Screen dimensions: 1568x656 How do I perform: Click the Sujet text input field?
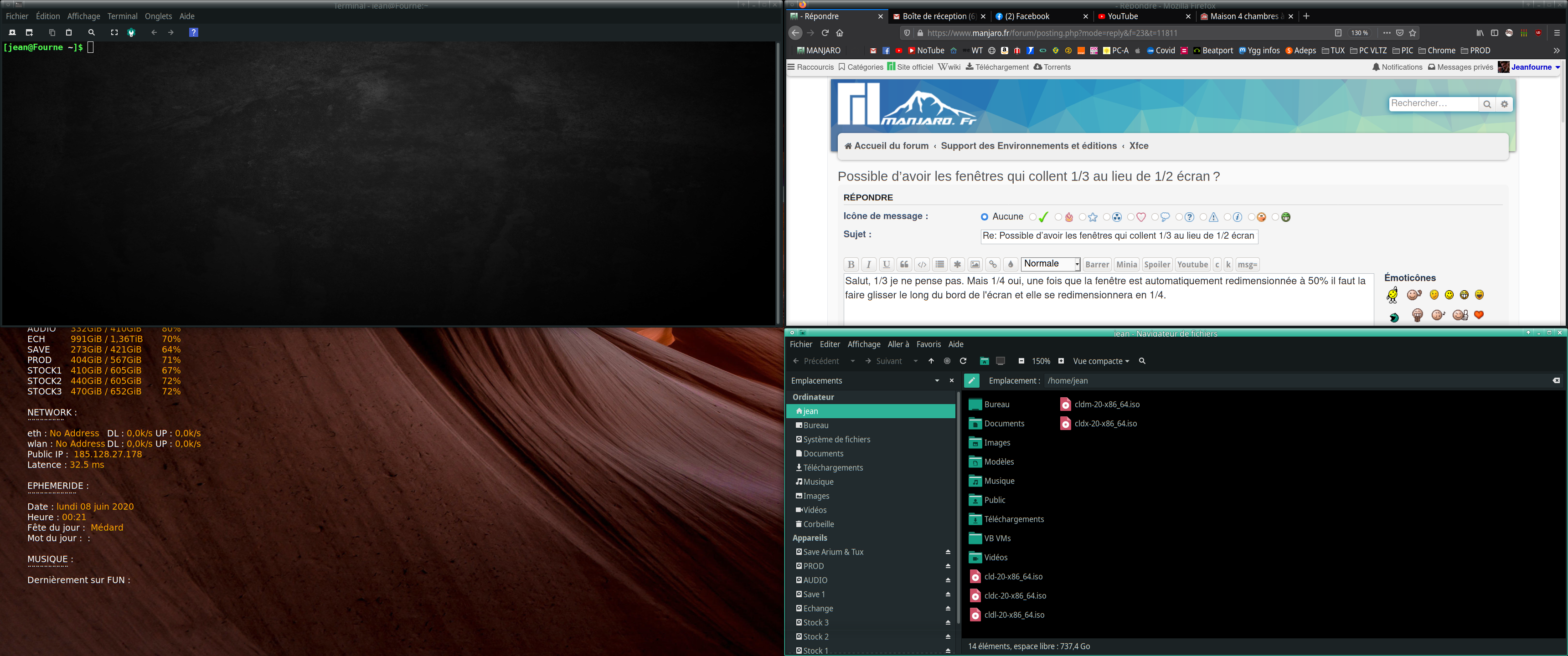click(1119, 236)
